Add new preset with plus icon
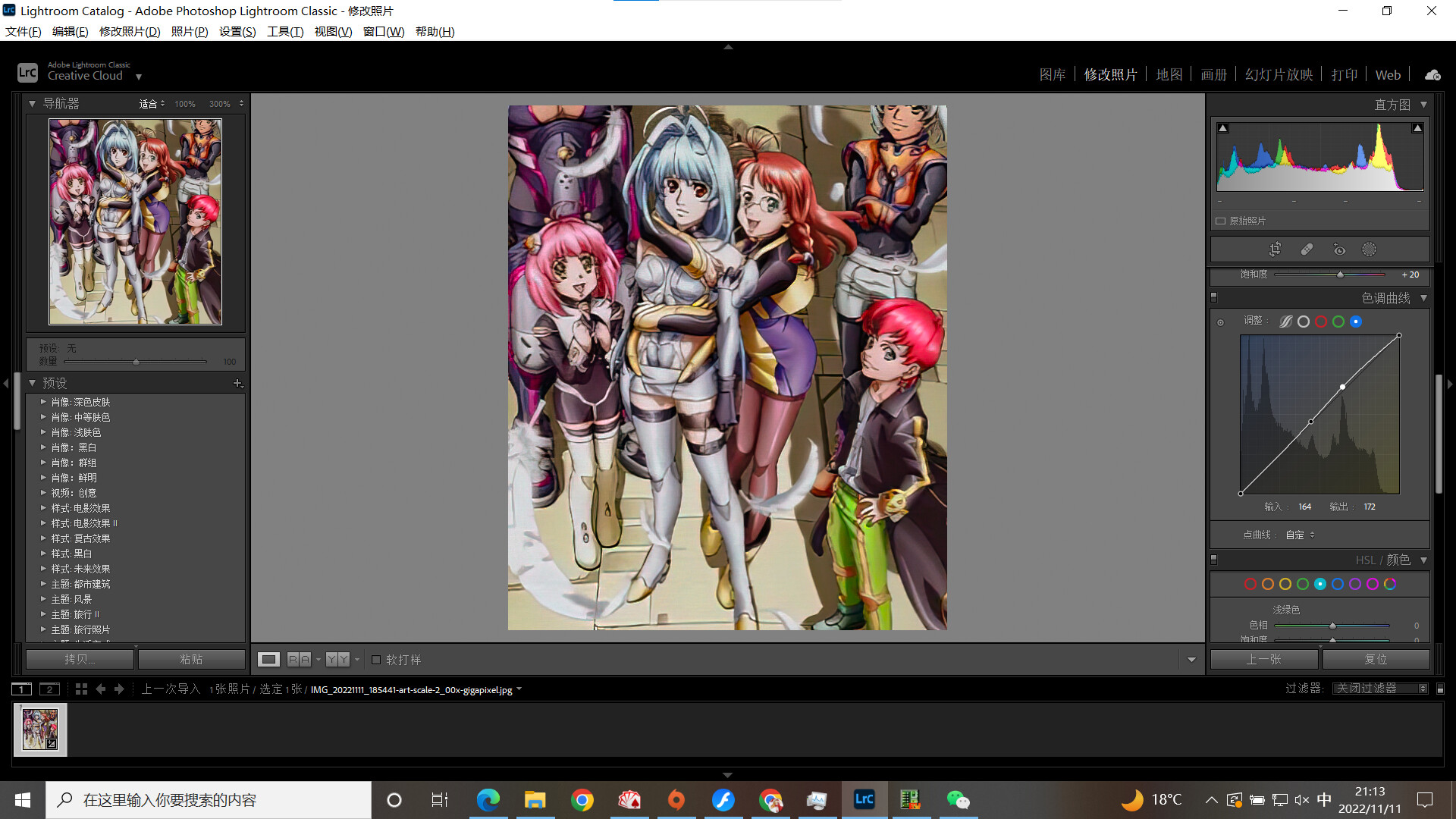The width and height of the screenshot is (1456, 819). point(237,384)
